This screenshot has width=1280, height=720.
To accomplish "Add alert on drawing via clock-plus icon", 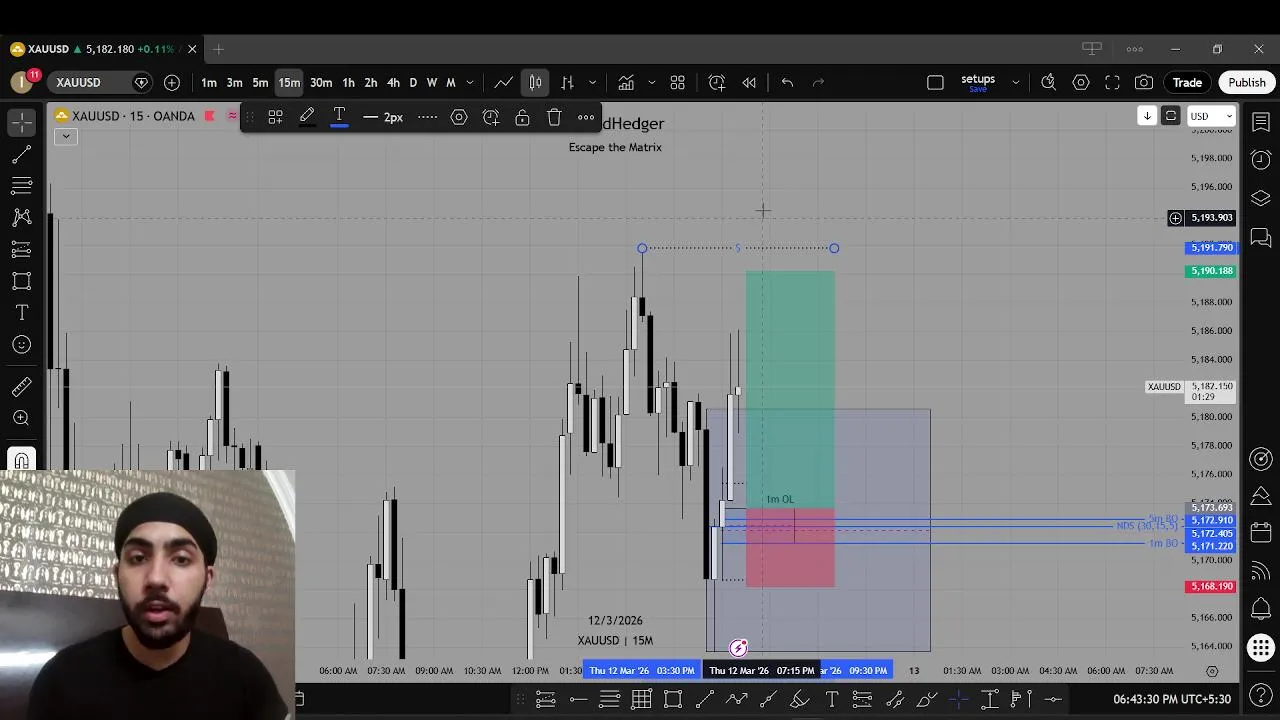I will (491, 117).
